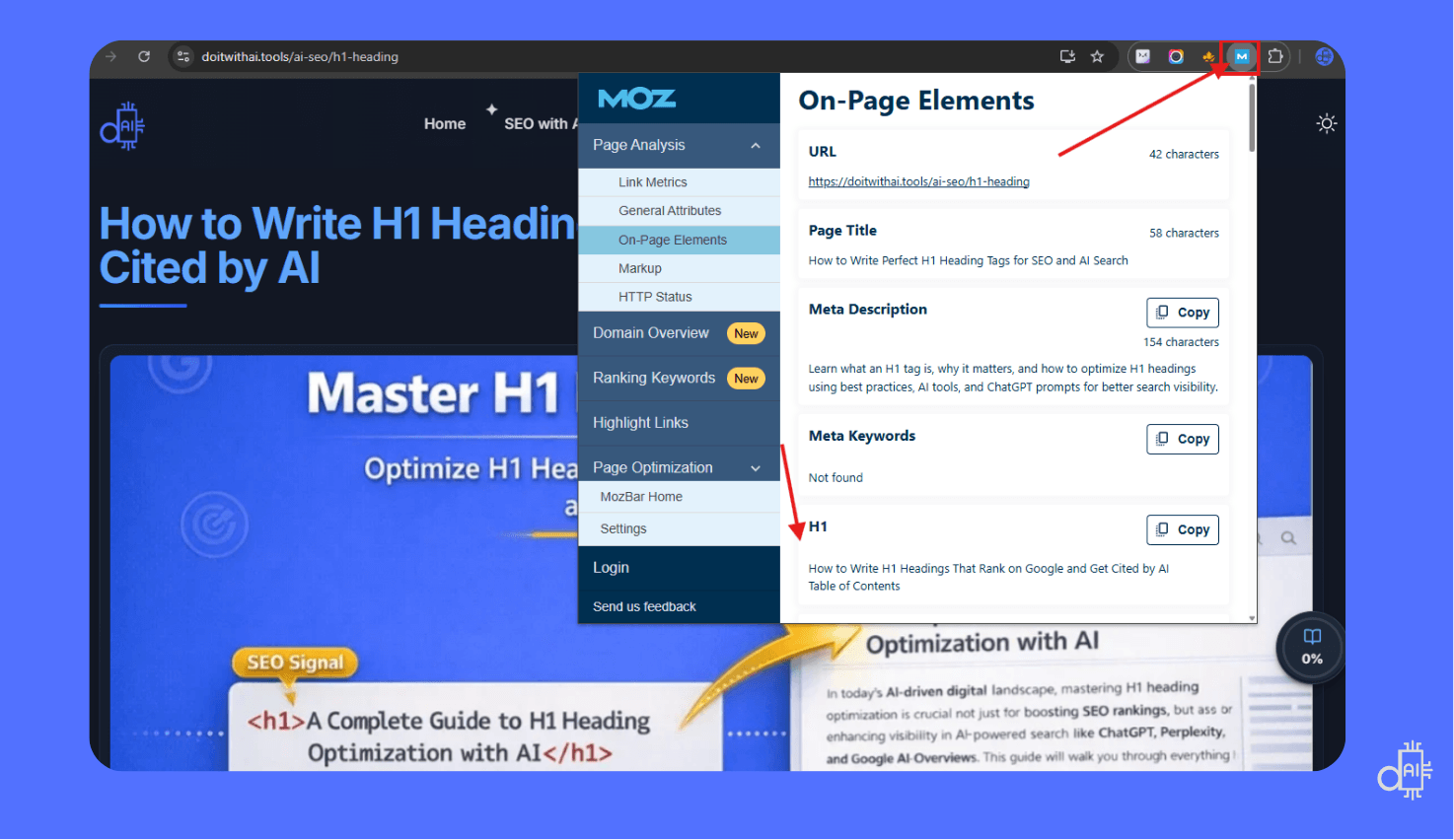Collapse the Page Analysis section chevron

click(756, 146)
